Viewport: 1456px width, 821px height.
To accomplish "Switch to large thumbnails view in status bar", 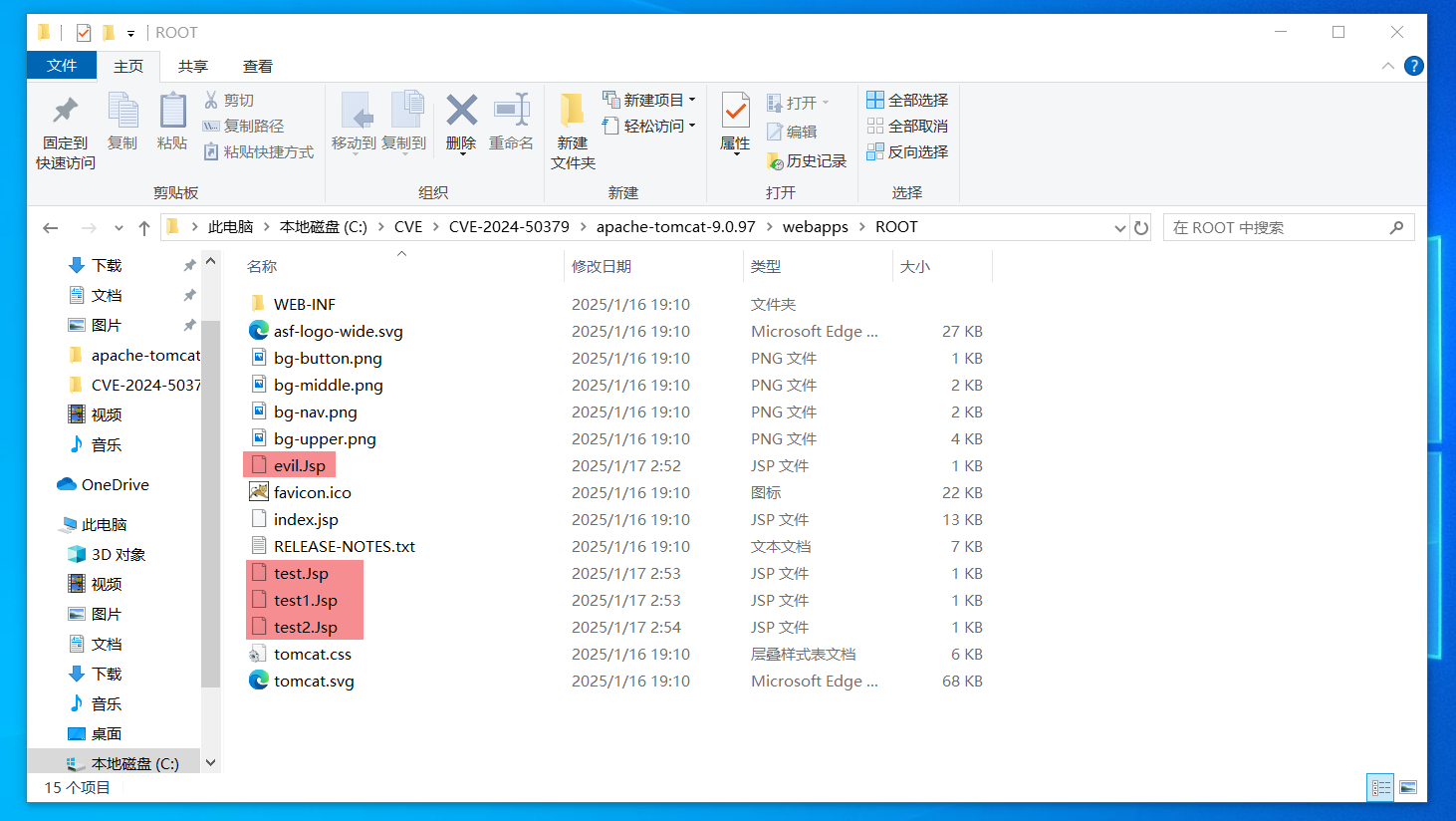I will pos(1408,787).
